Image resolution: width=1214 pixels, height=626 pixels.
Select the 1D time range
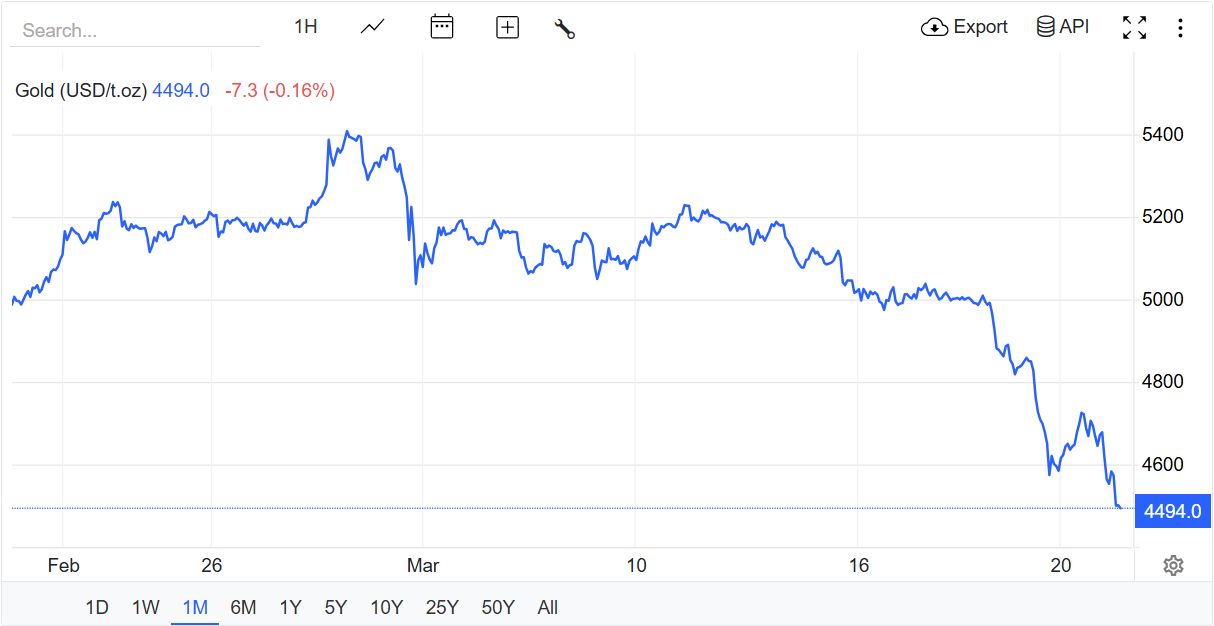tap(97, 607)
